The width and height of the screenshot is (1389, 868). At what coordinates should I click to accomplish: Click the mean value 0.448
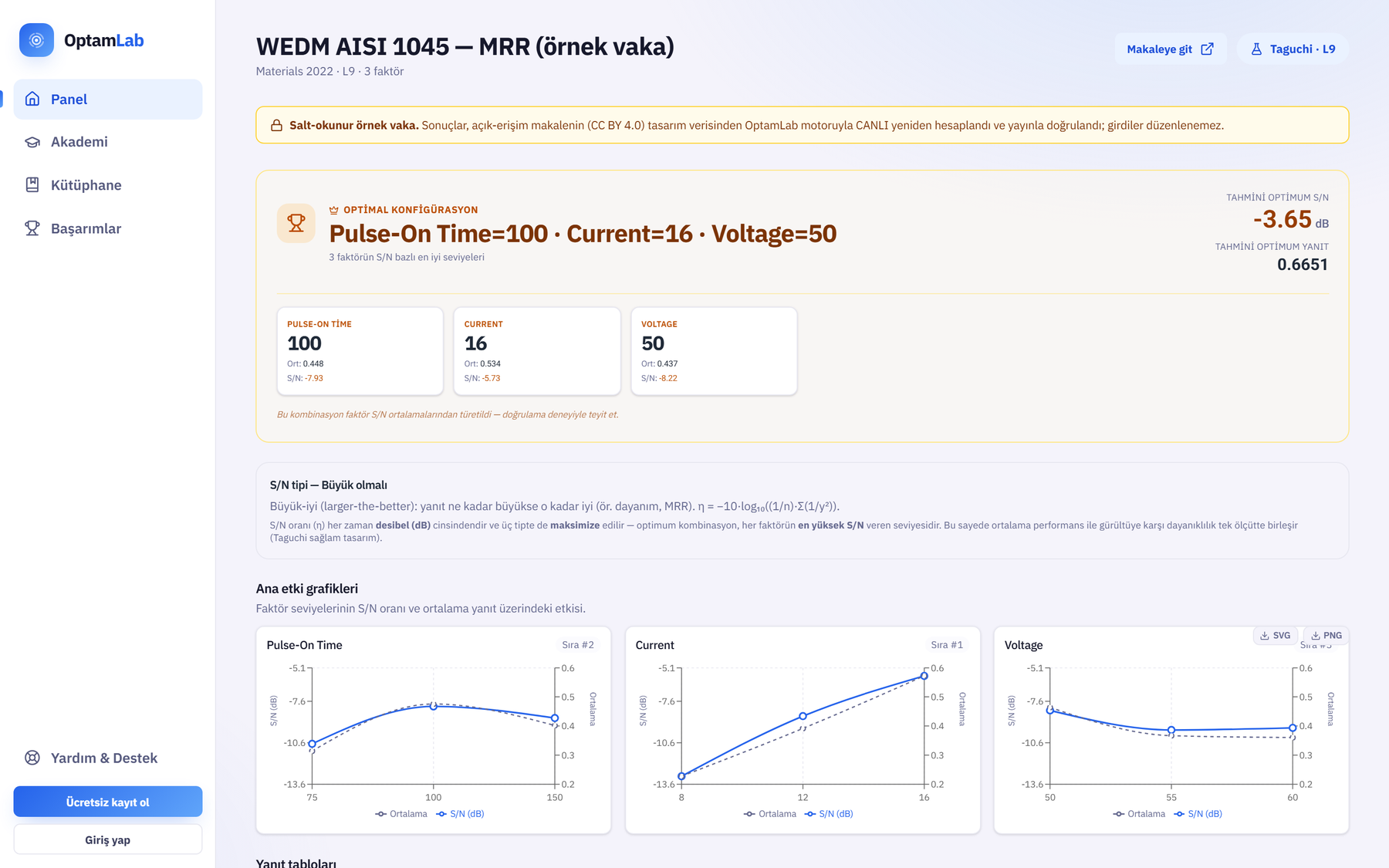point(313,363)
